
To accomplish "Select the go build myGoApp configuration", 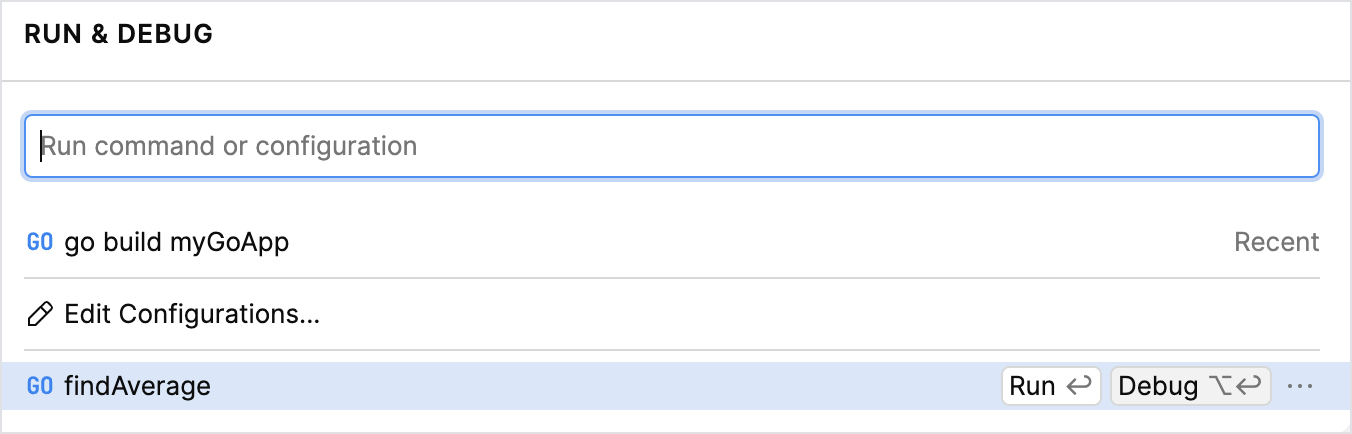I will 176,242.
